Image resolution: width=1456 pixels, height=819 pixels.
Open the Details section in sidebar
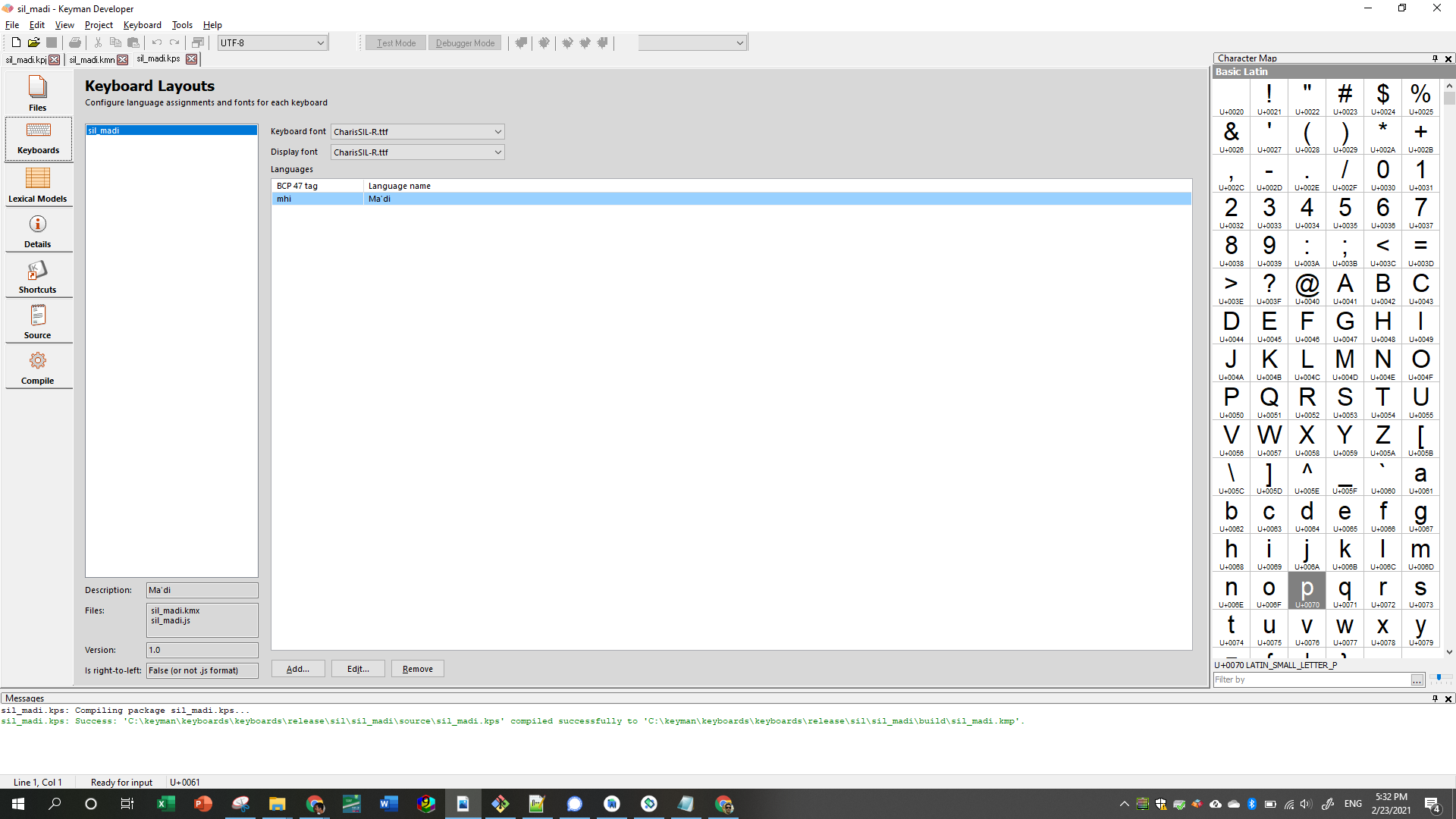coord(38,231)
